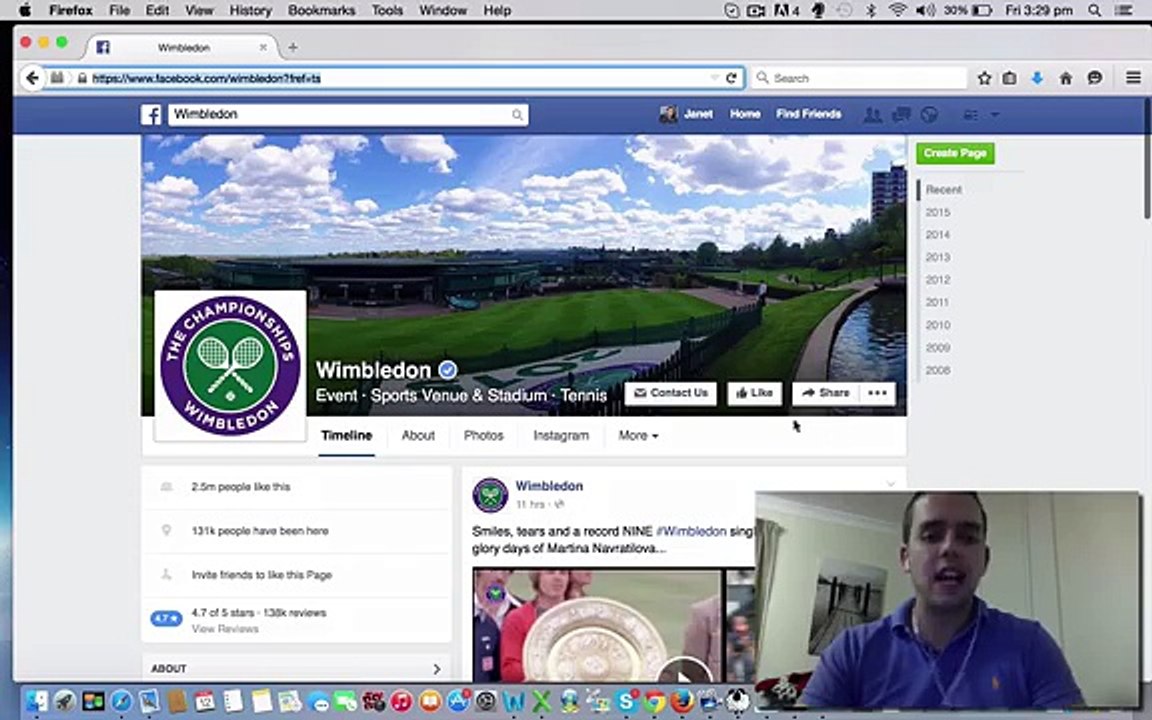The width and height of the screenshot is (1152, 720).
Task: Open the Notifications globe icon
Action: 929,115
